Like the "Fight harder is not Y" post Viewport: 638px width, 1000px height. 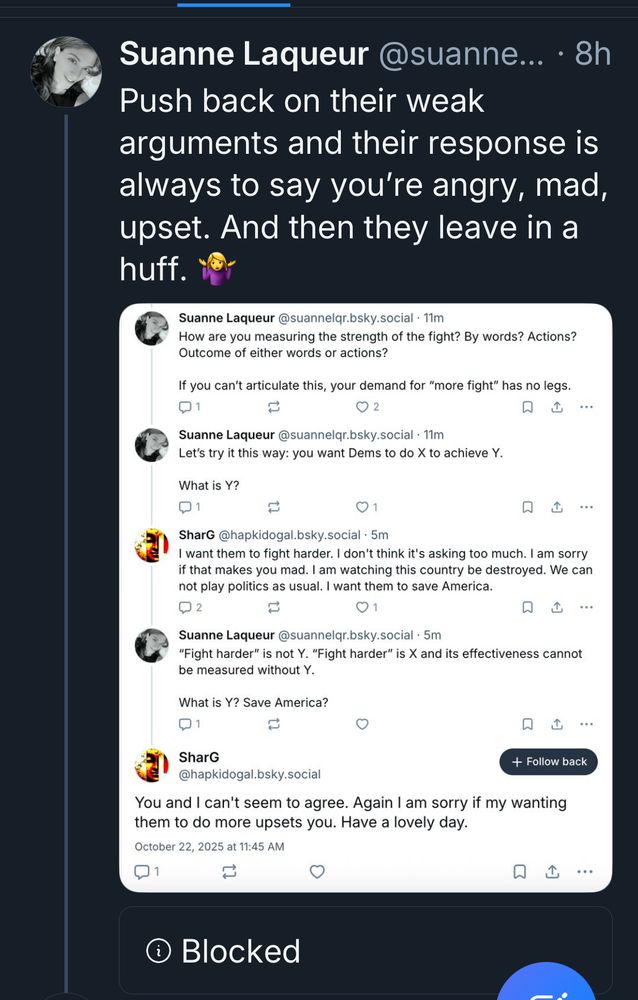362,724
